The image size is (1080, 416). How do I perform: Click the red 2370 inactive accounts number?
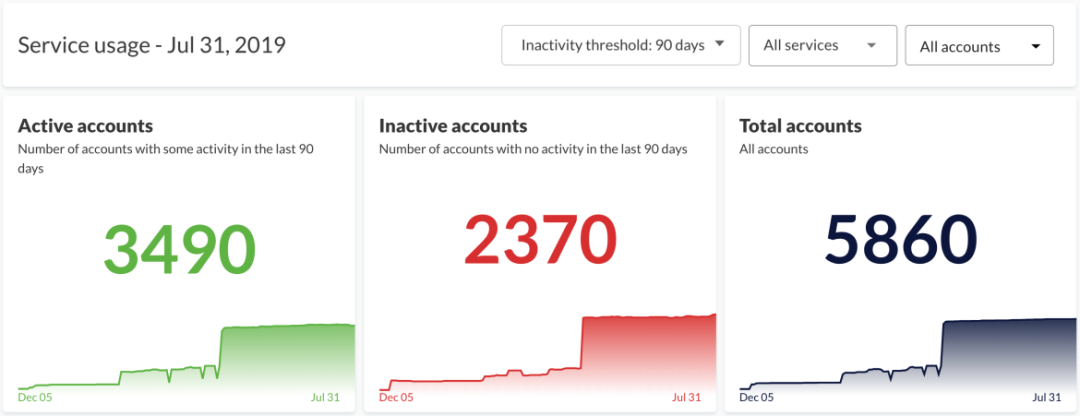point(541,239)
